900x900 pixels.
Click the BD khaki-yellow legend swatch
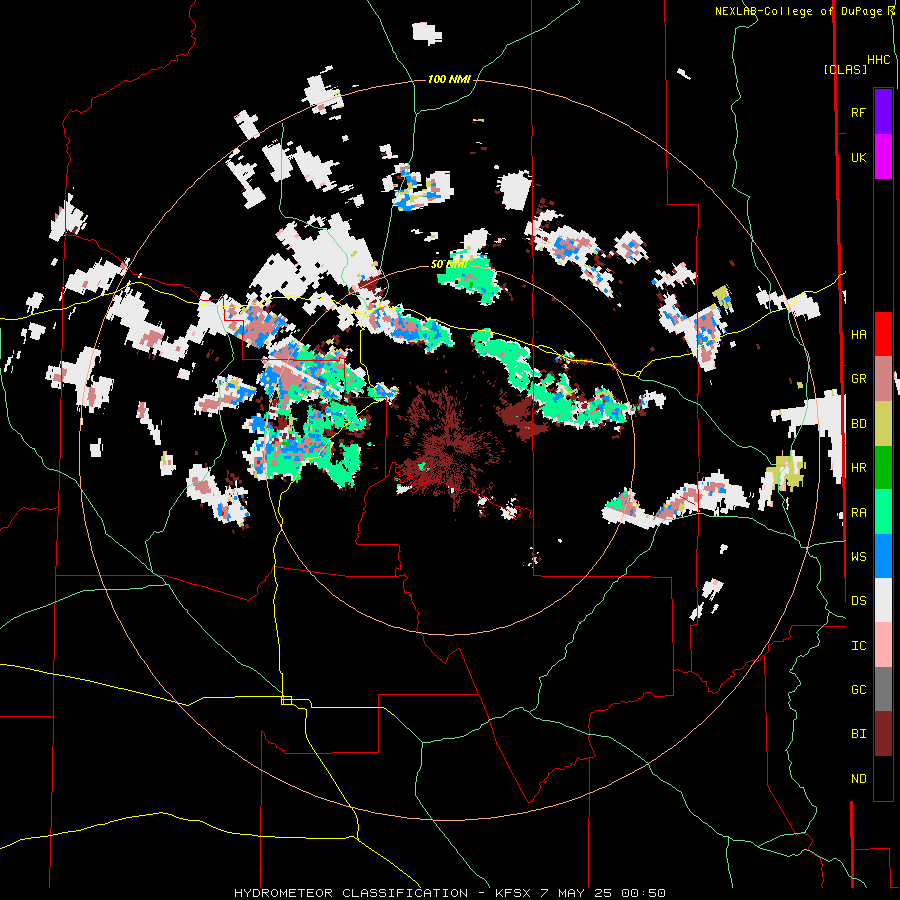click(883, 423)
